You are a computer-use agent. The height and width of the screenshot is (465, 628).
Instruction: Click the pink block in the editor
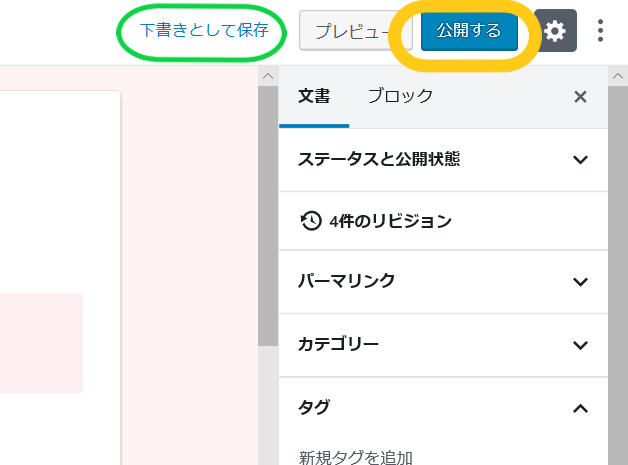point(41,343)
